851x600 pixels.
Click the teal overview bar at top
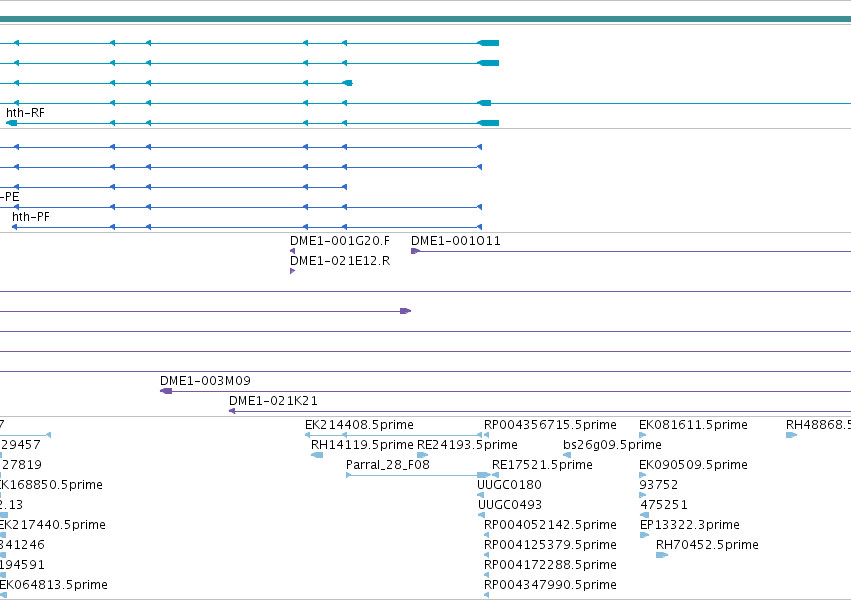(426, 20)
